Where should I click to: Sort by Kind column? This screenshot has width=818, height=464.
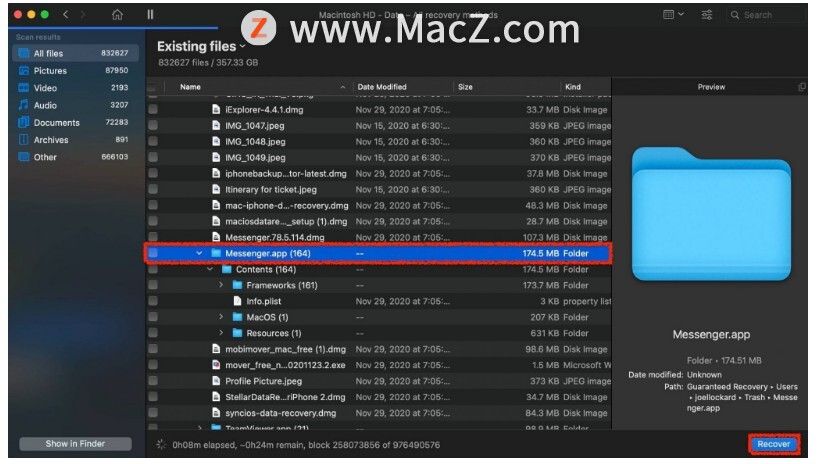573,87
